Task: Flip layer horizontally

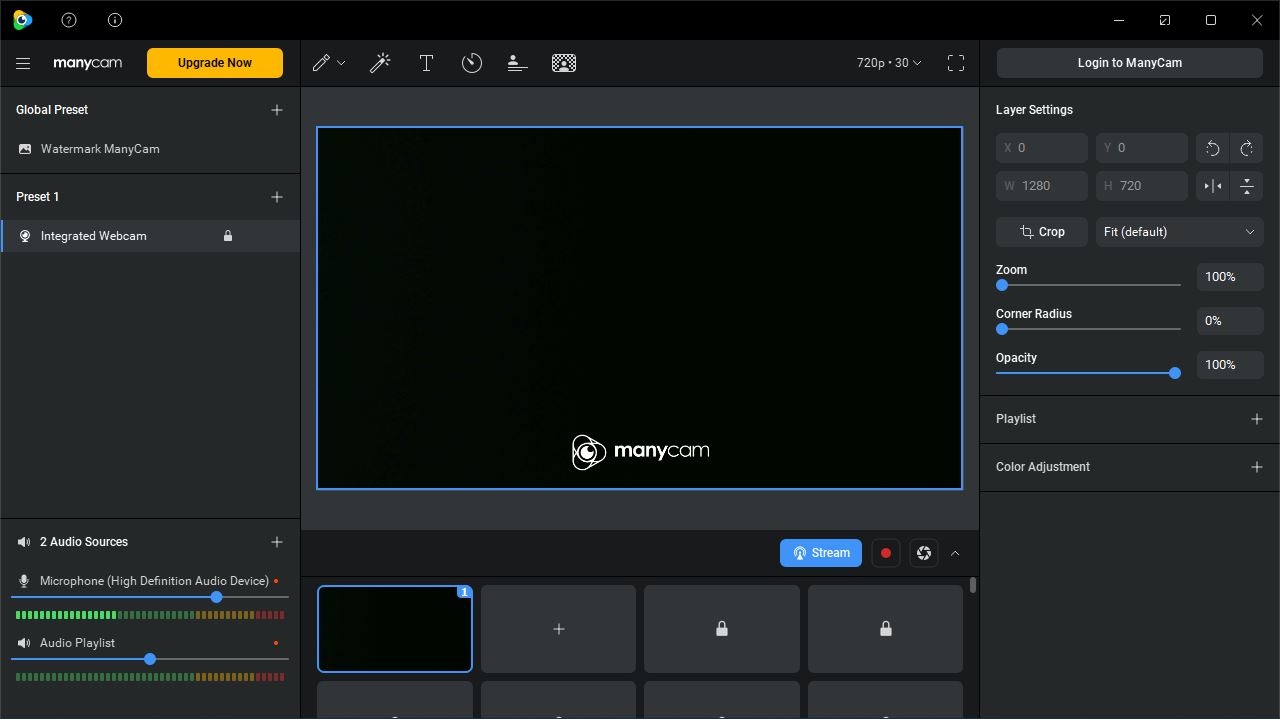Action: 1213,186
